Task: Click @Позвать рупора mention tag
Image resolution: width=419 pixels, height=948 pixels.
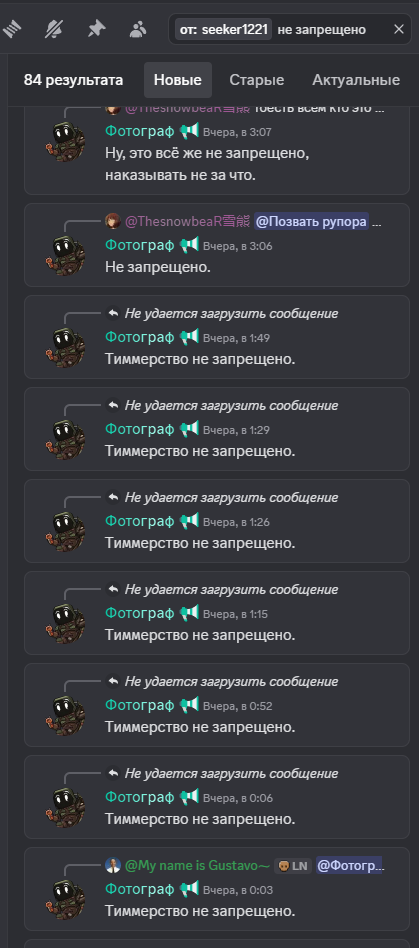Action: [311, 222]
